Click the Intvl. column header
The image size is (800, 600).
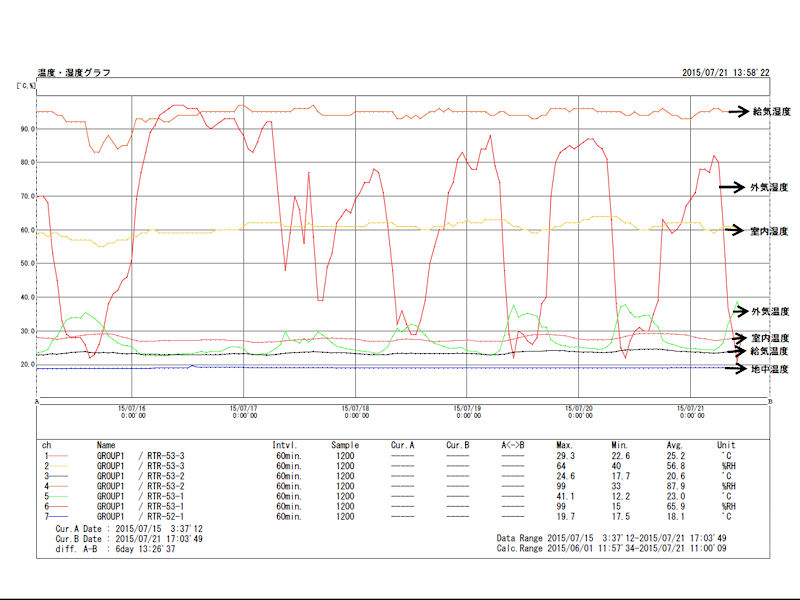(286, 443)
